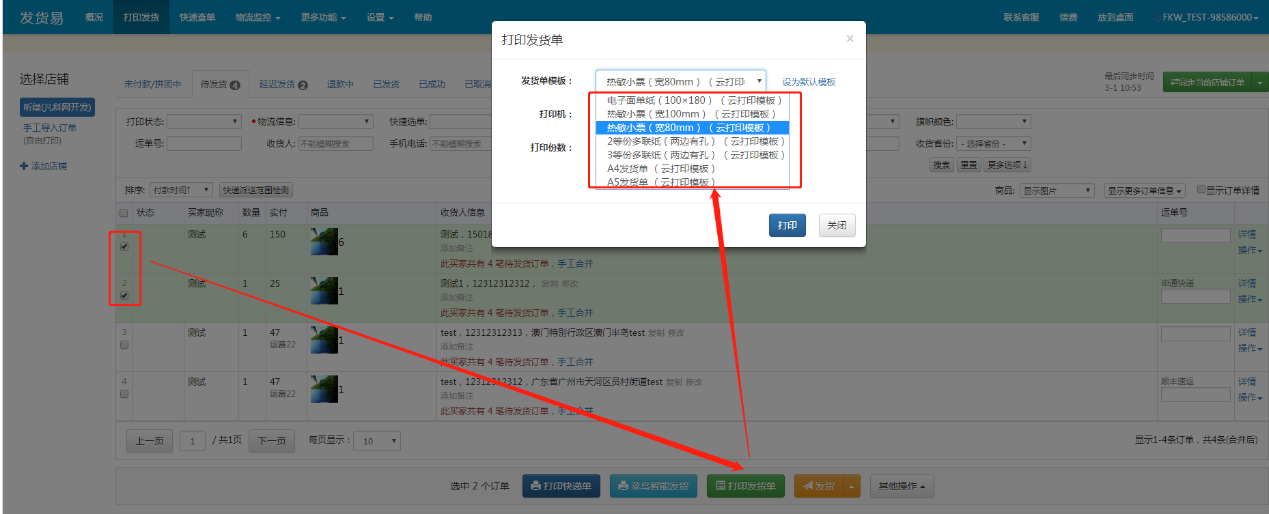Select 电子面单纸 (100×180) template option
This screenshot has height=514, width=1269.
[x=692, y=101]
